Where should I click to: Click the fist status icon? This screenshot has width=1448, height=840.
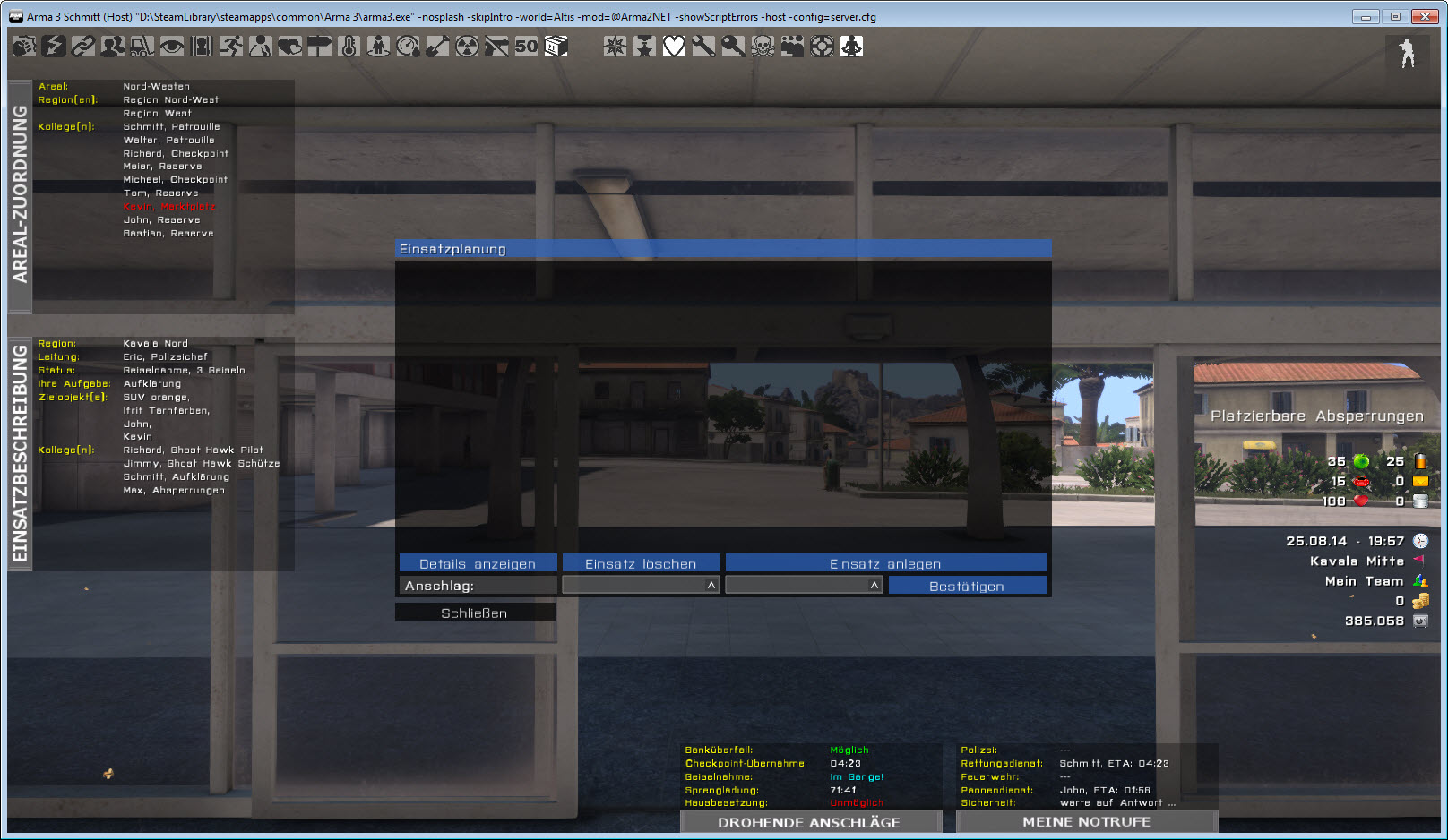(24, 46)
